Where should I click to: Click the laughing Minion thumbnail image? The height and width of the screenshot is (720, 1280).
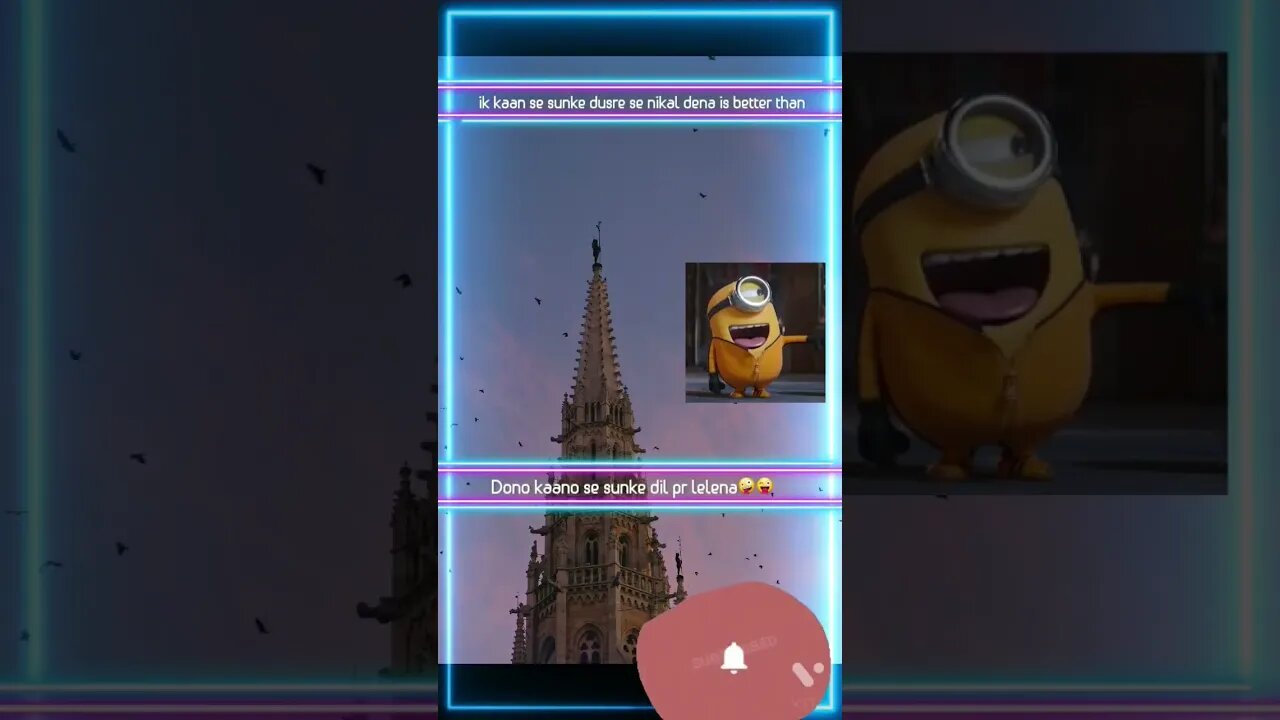tap(755, 332)
